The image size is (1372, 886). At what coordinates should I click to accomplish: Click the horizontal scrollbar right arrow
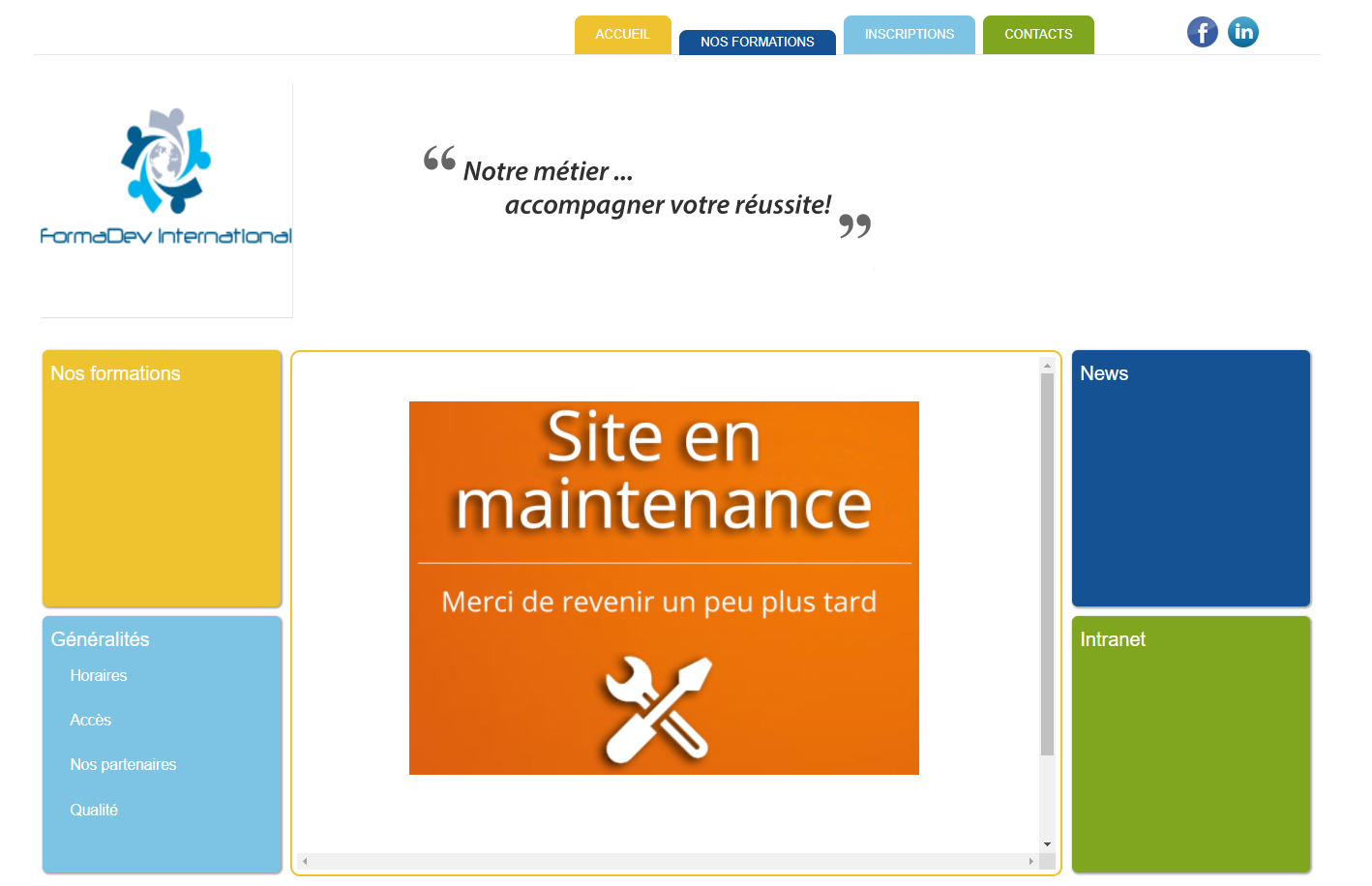tap(1030, 861)
